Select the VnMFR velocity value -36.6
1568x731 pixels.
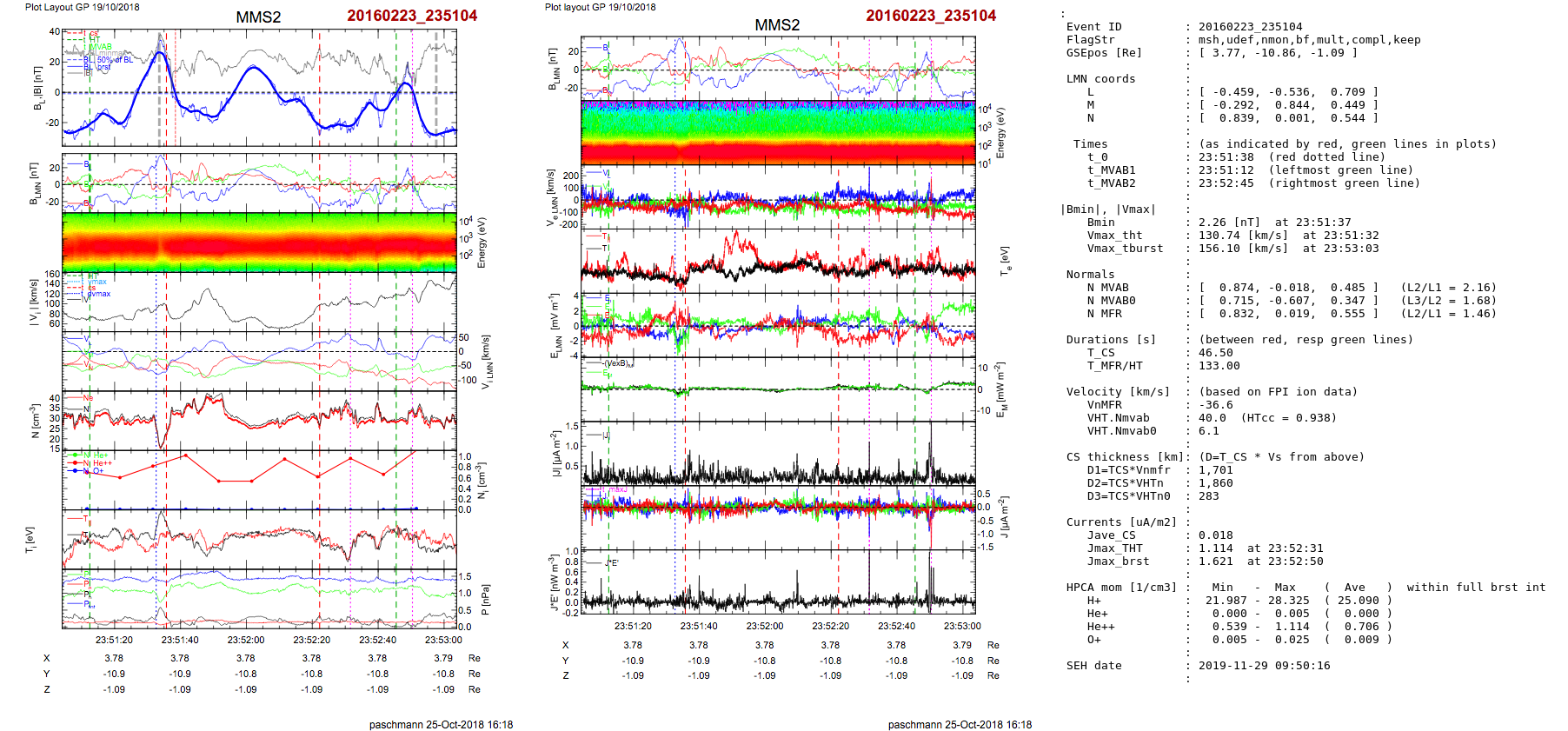[1215, 405]
